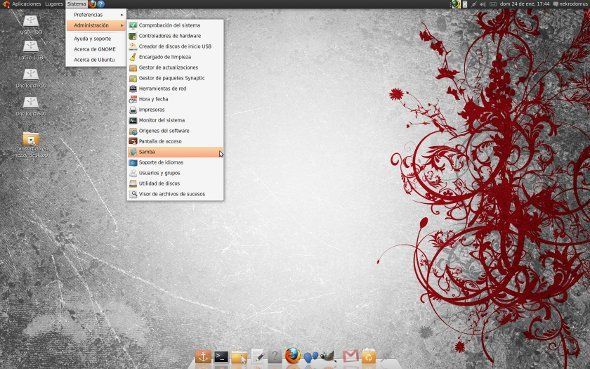590x369 pixels.
Task: Click the orange update icon in dock
Action: tap(369, 356)
